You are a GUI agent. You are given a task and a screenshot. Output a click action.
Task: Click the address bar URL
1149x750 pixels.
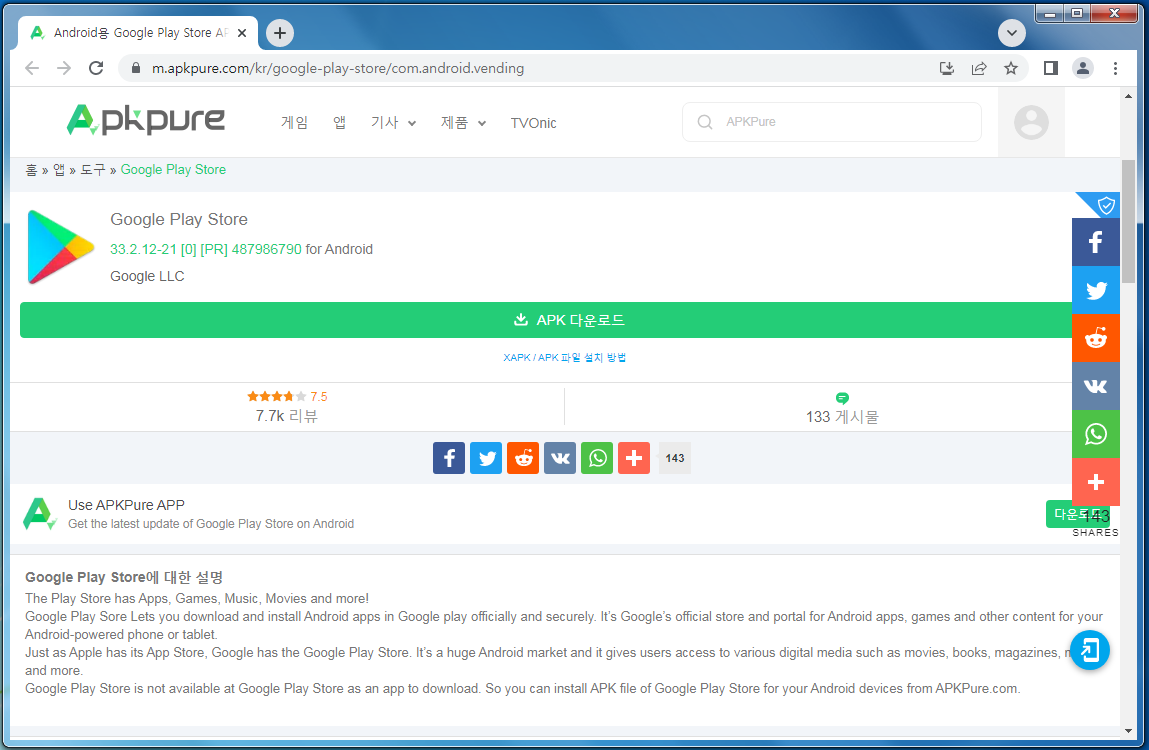coord(338,68)
